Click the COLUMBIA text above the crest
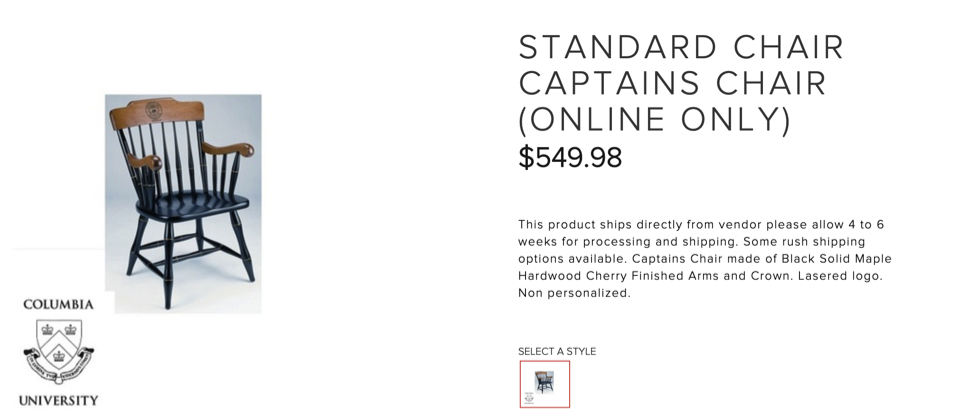 [58, 304]
